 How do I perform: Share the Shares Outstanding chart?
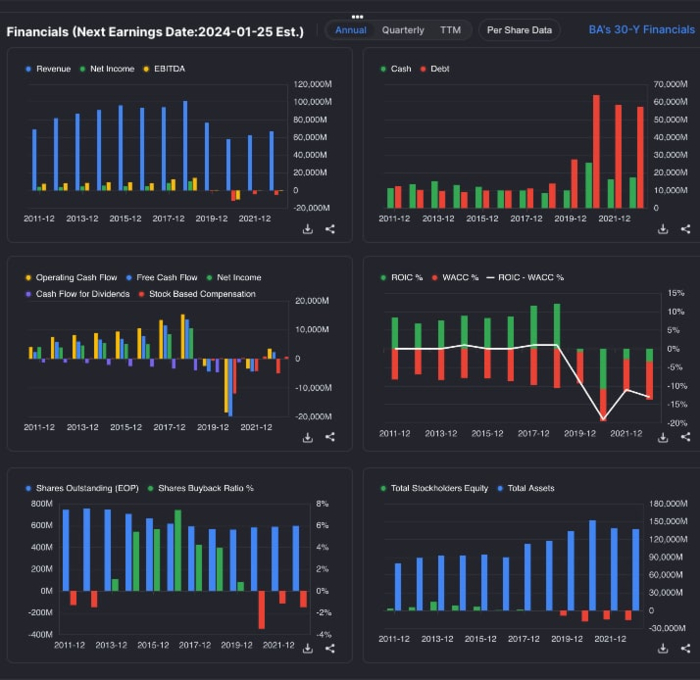tap(330, 648)
